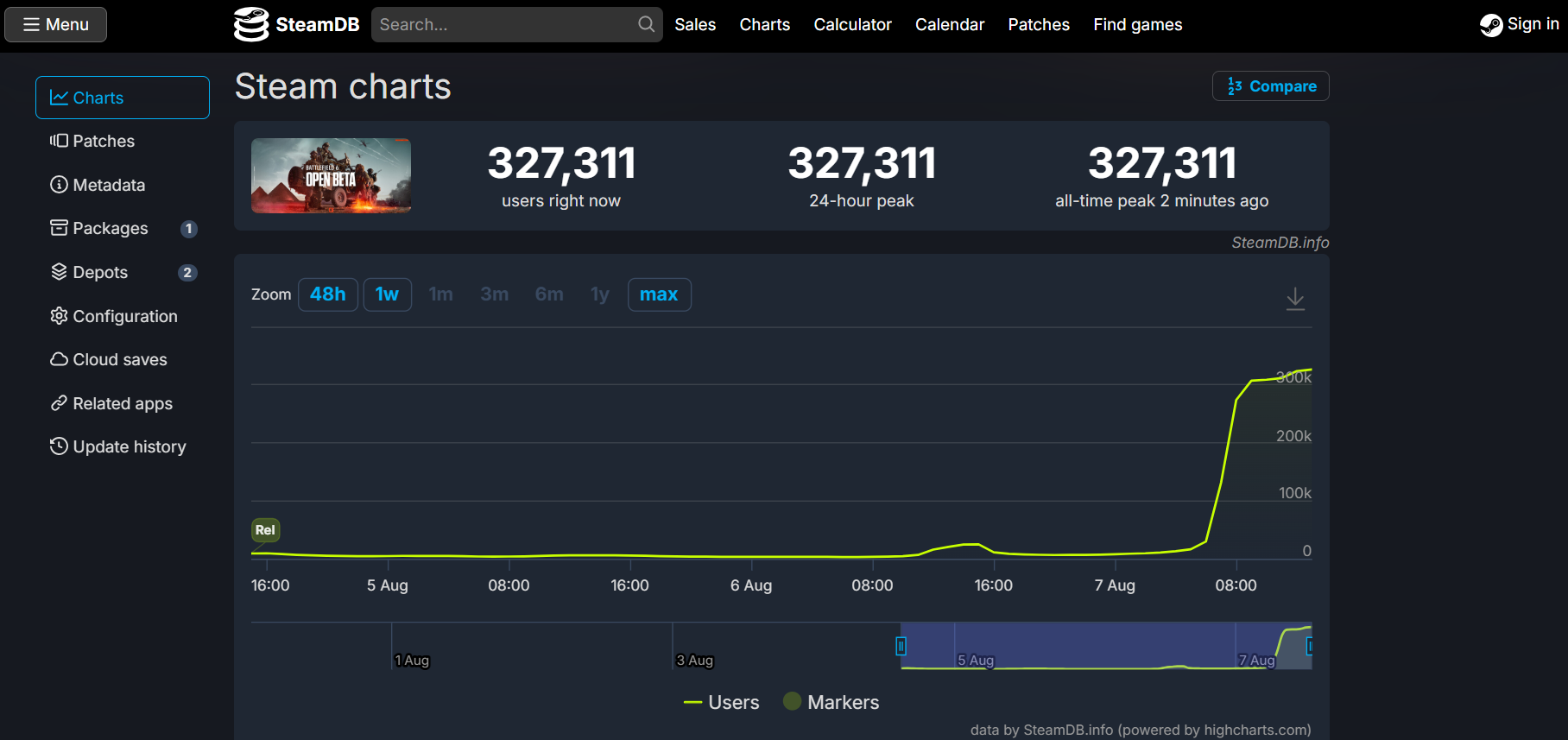
Task: Open Update history sidebar text link
Action: [x=130, y=446]
